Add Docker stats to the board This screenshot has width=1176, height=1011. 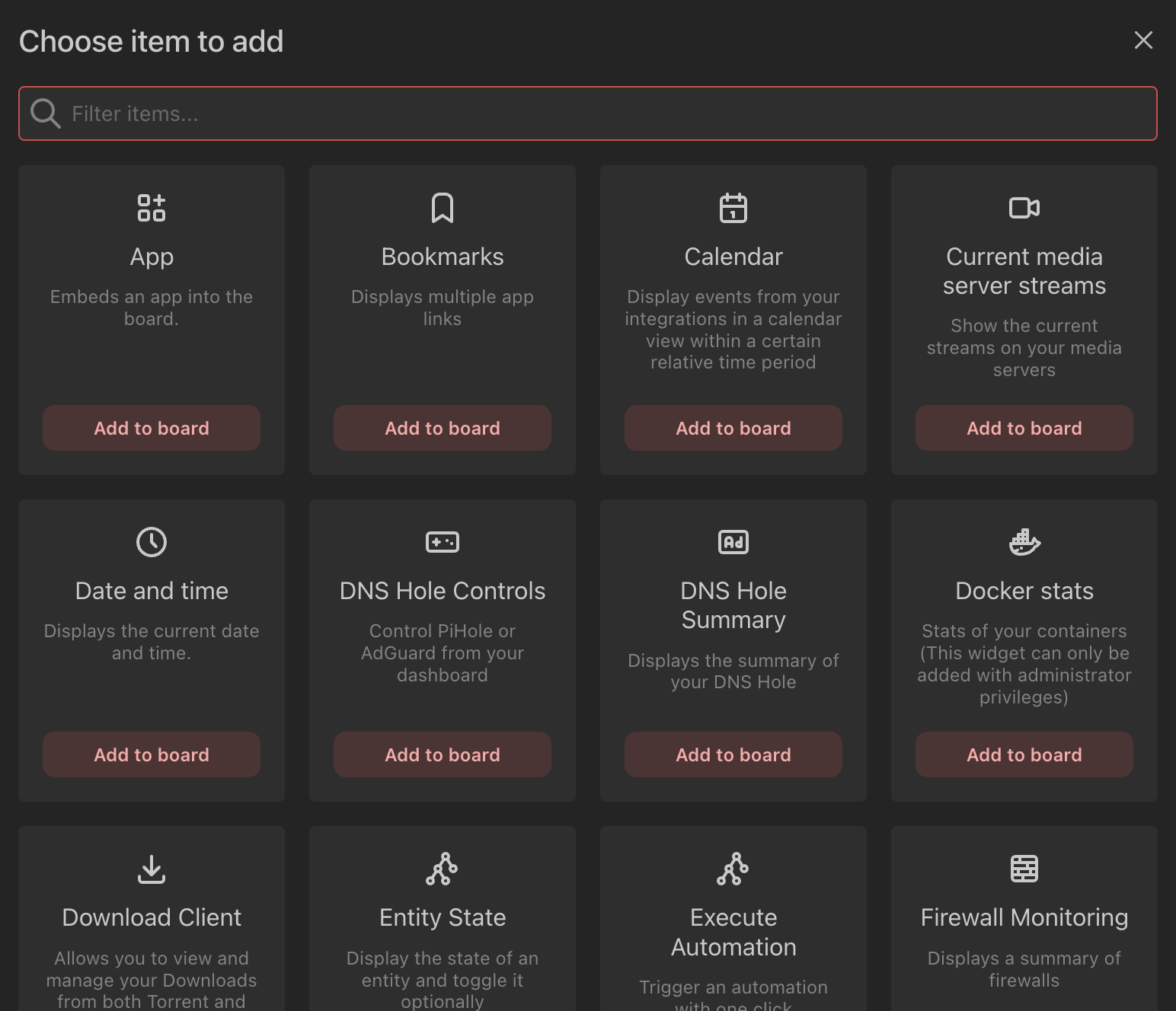click(1024, 754)
